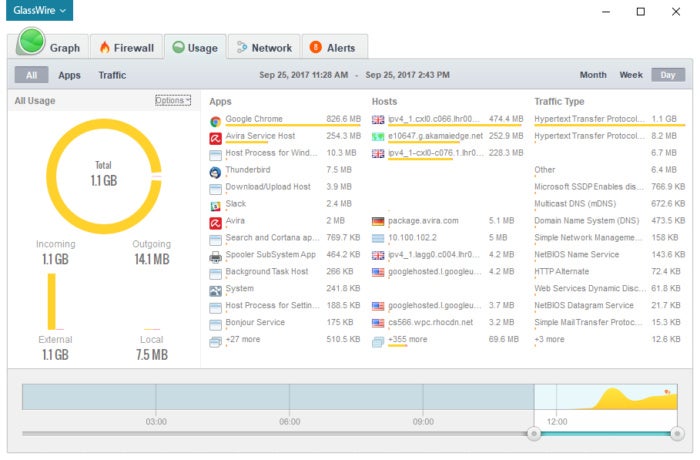Open the GlassWire menu dropdown
The image size is (700, 460).
(39, 10)
